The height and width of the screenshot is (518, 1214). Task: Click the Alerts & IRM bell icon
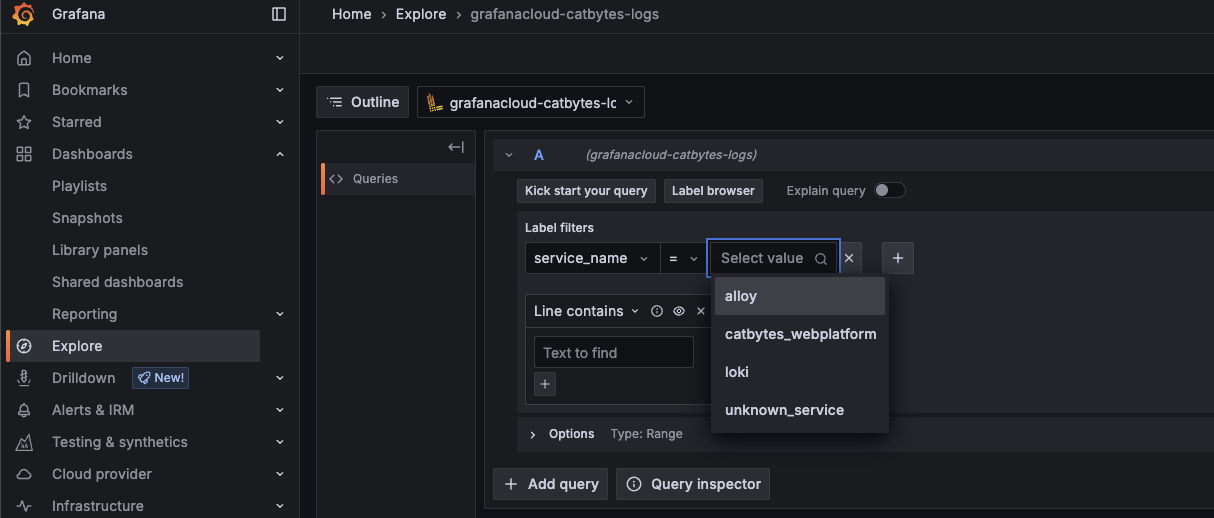pyautogui.click(x=24, y=410)
